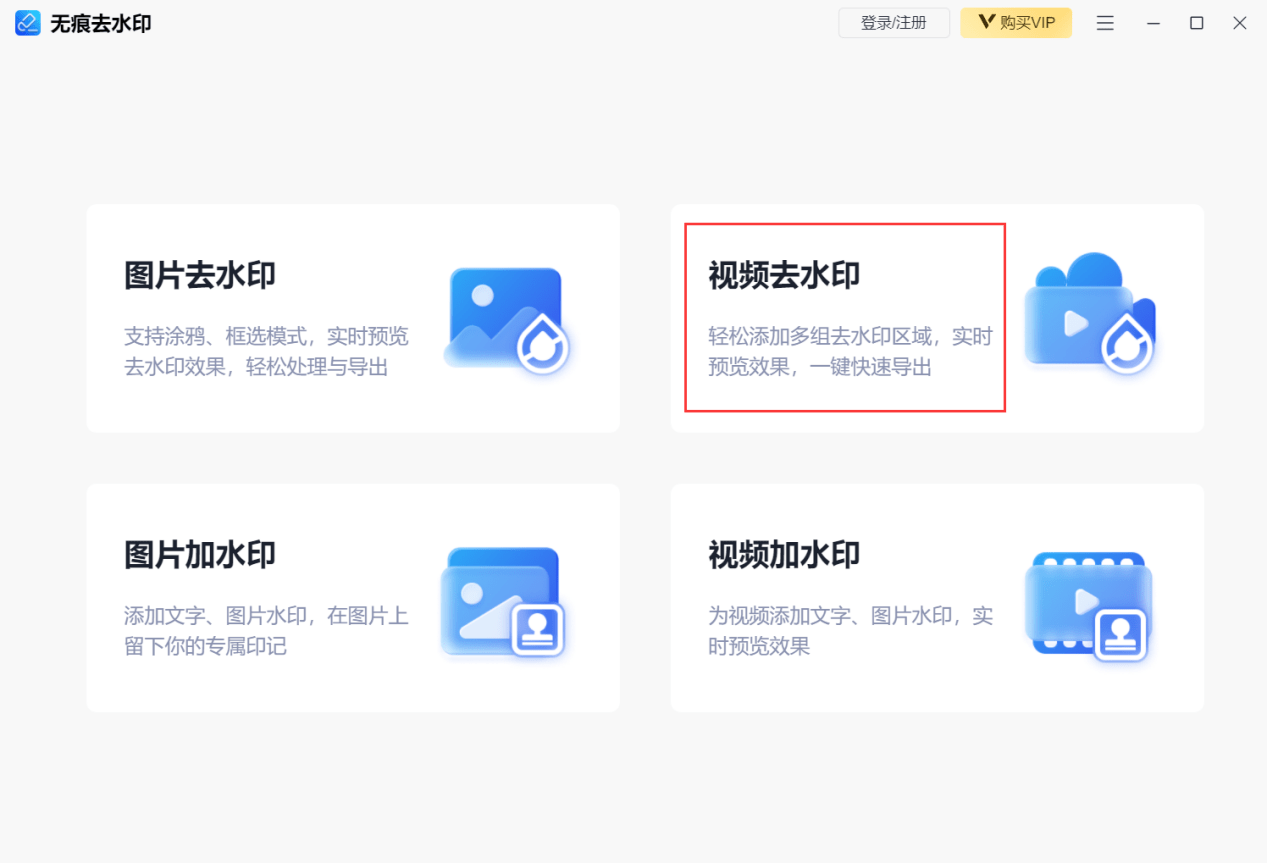Image resolution: width=1267 pixels, height=863 pixels.
Task: Open the hamburger menu in title bar
Action: pyautogui.click(x=1105, y=23)
